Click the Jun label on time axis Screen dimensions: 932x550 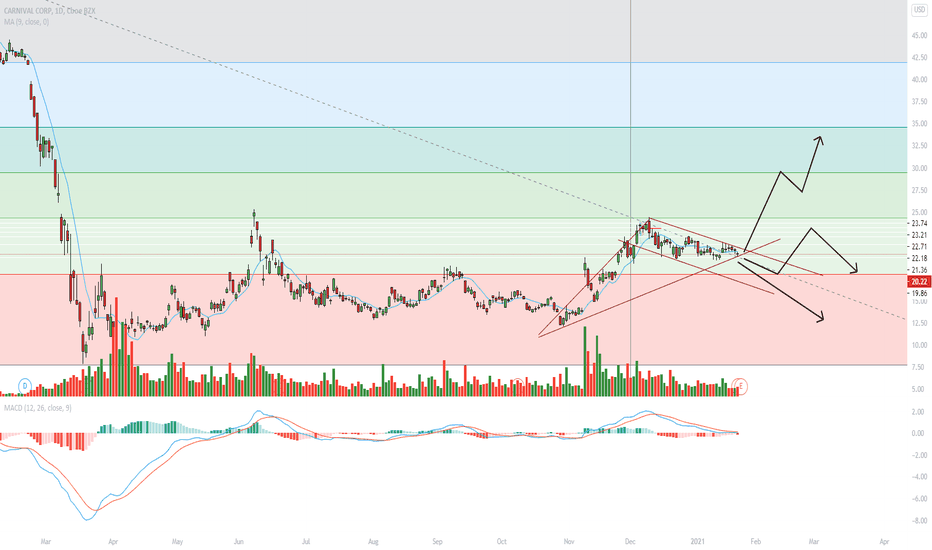[x=239, y=542]
